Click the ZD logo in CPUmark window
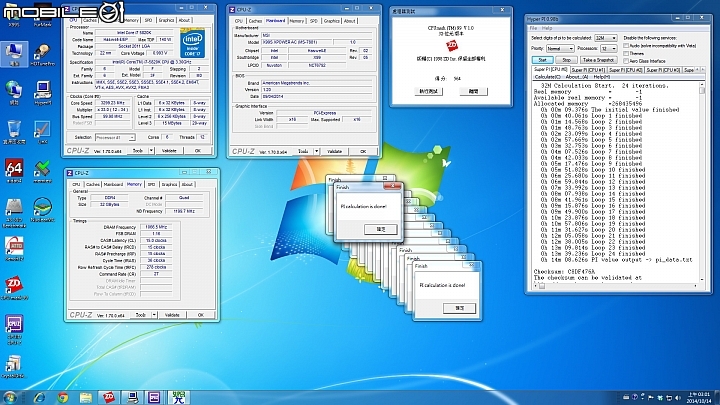 (452, 45)
